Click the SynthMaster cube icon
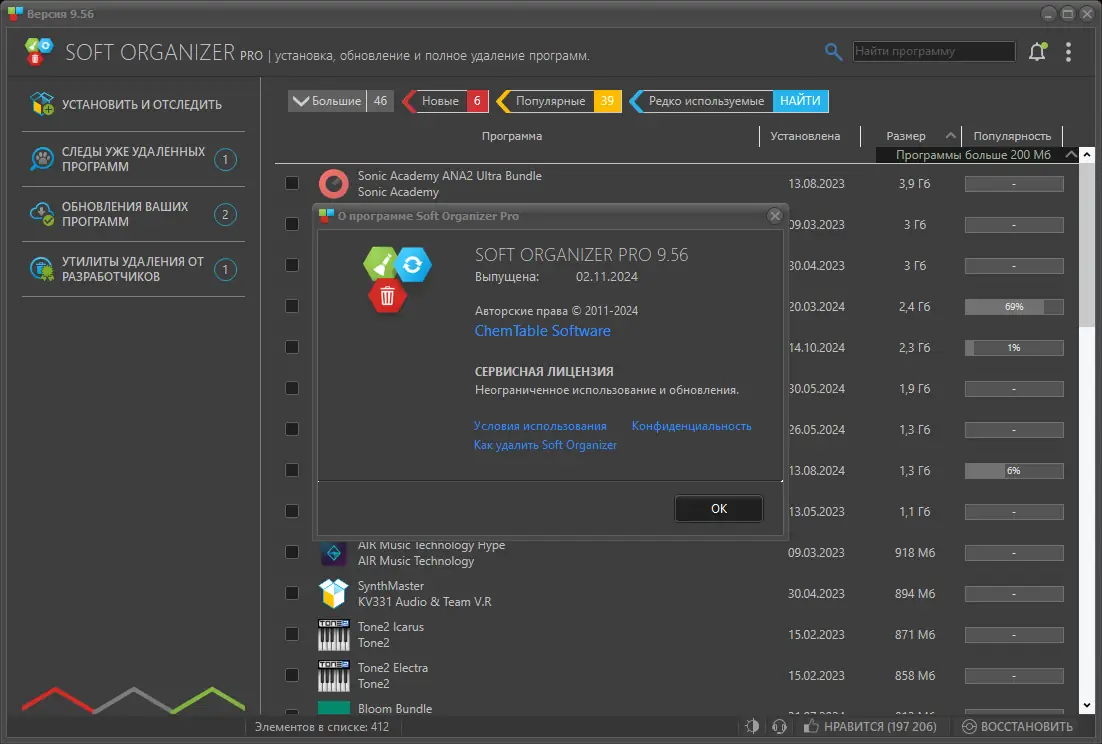Image resolution: width=1102 pixels, height=744 pixels. [x=334, y=594]
